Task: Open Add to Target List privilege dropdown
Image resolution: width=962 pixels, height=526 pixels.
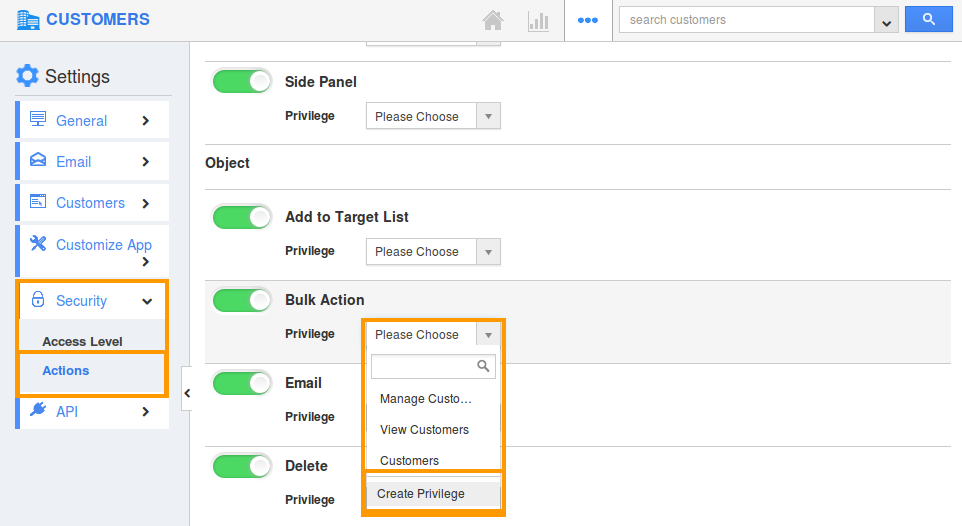Action: click(x=433, y=252)
